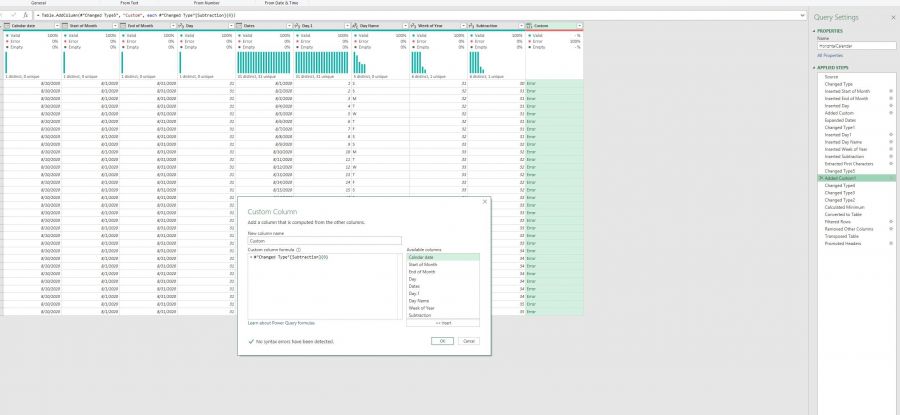Click the fx formula icon in formula bar

pos(25,15)
